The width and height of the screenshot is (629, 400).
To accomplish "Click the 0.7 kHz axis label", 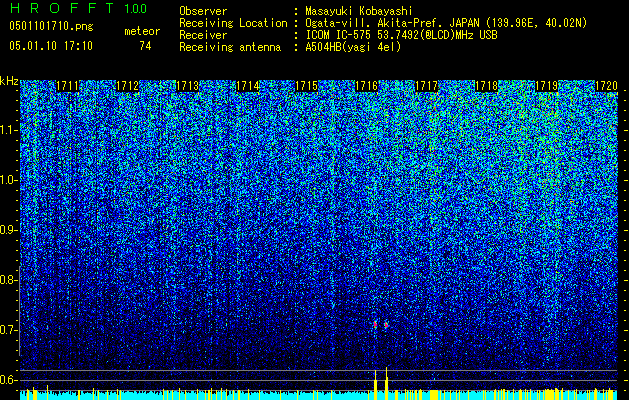I will (8, 330).
